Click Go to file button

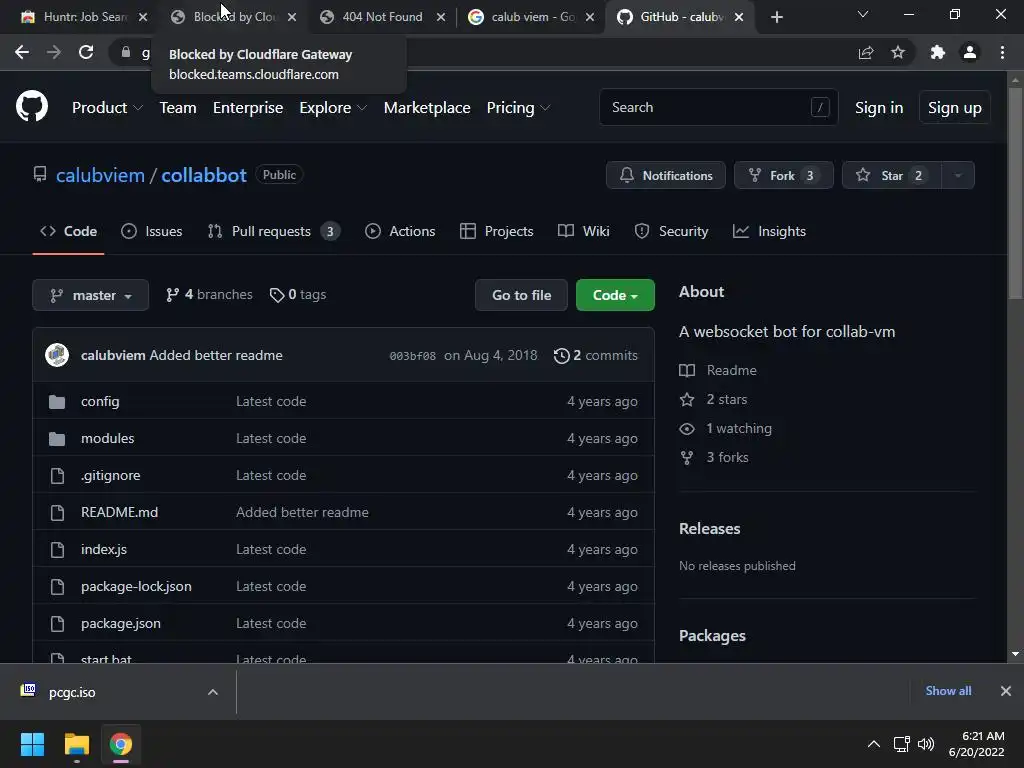[521, 295]
